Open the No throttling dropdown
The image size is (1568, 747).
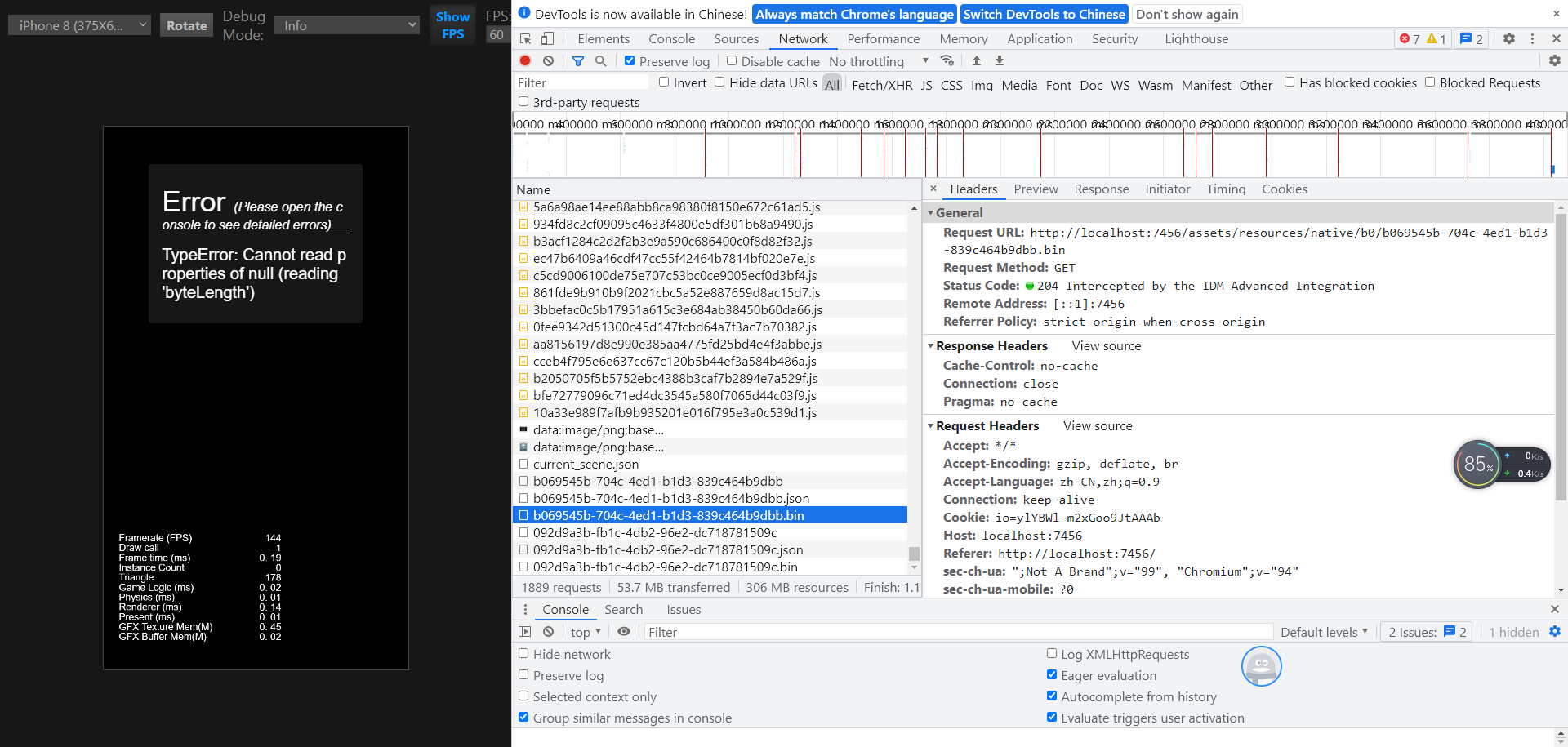879,61
